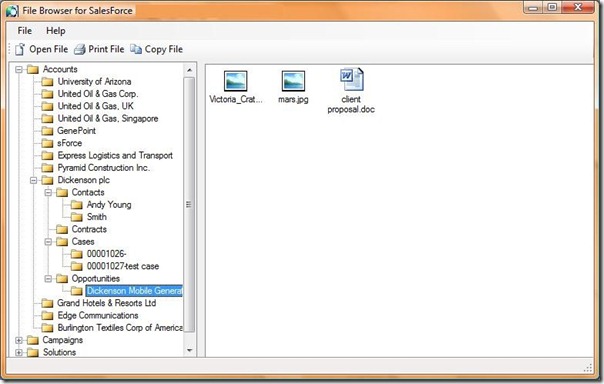Collapse the Dickenson plc node

point(34,180)
